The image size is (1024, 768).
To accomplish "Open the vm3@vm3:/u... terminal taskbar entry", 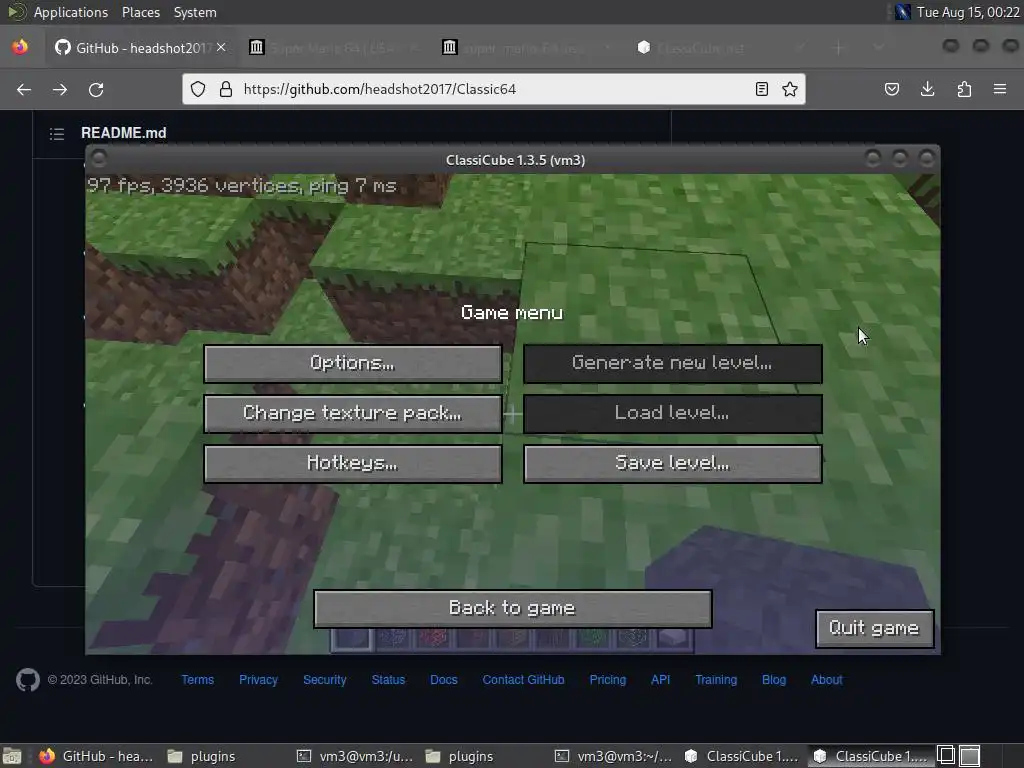I will (x=356, y=756).
